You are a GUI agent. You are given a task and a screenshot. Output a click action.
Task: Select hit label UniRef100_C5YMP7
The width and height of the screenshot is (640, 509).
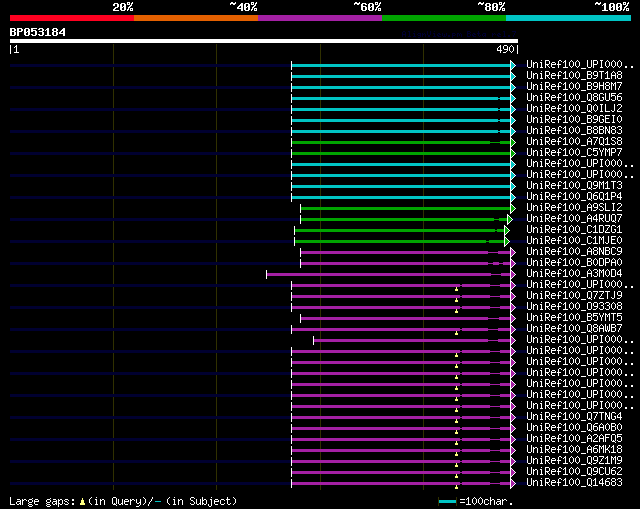click(x=574, y=153)
